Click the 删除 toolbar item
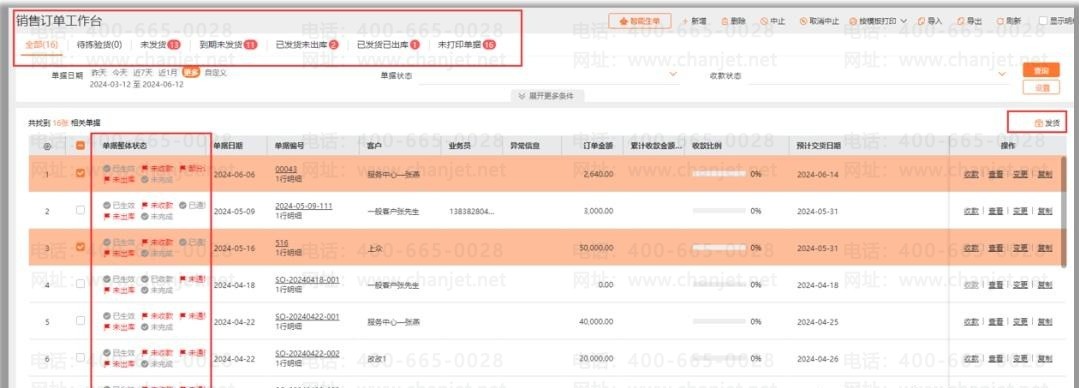Viewport: 1079px width, 388px height. click(734, 21)
